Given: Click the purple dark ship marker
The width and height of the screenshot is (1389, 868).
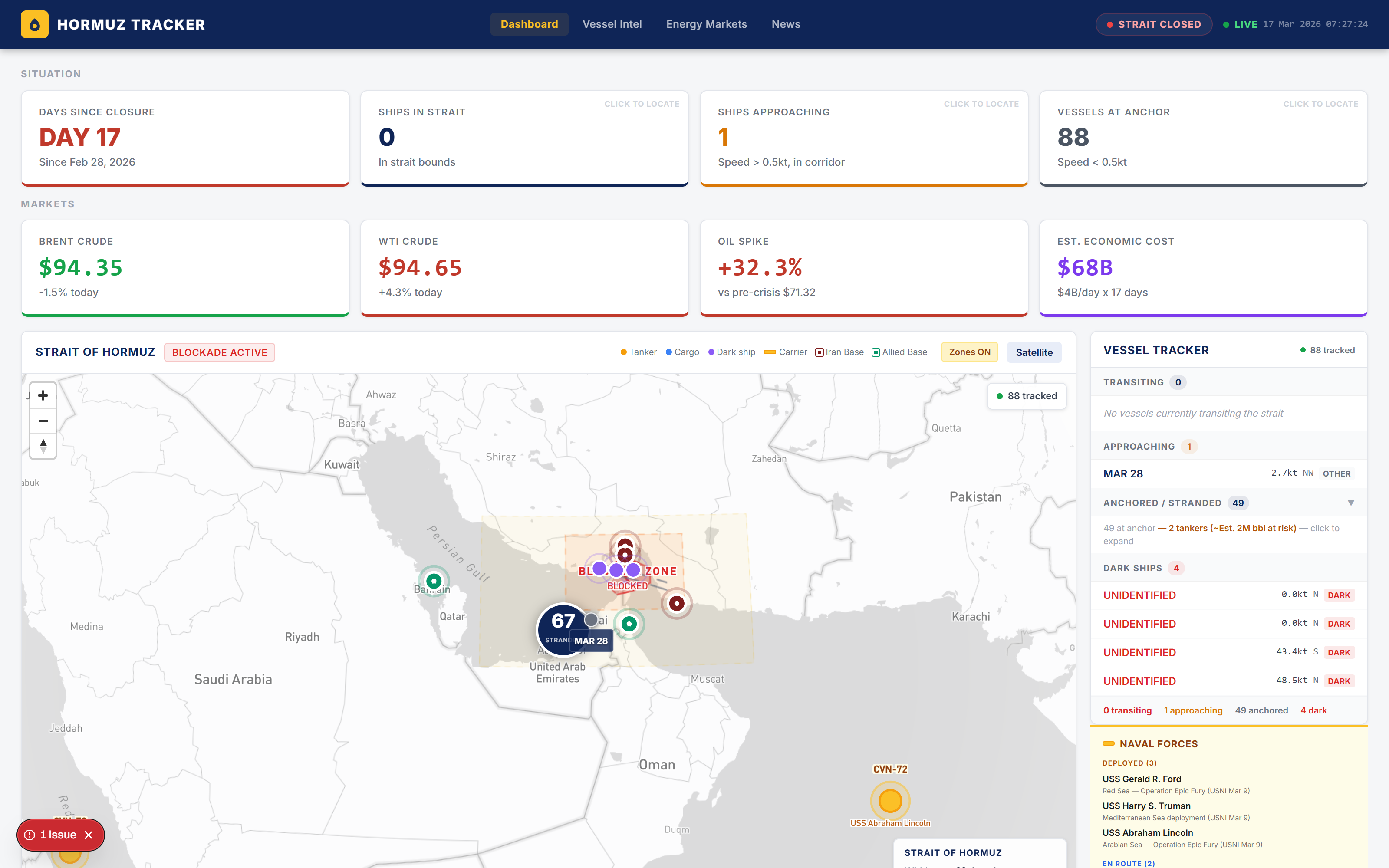Looking at the screenshot, I should click(616, 569).
